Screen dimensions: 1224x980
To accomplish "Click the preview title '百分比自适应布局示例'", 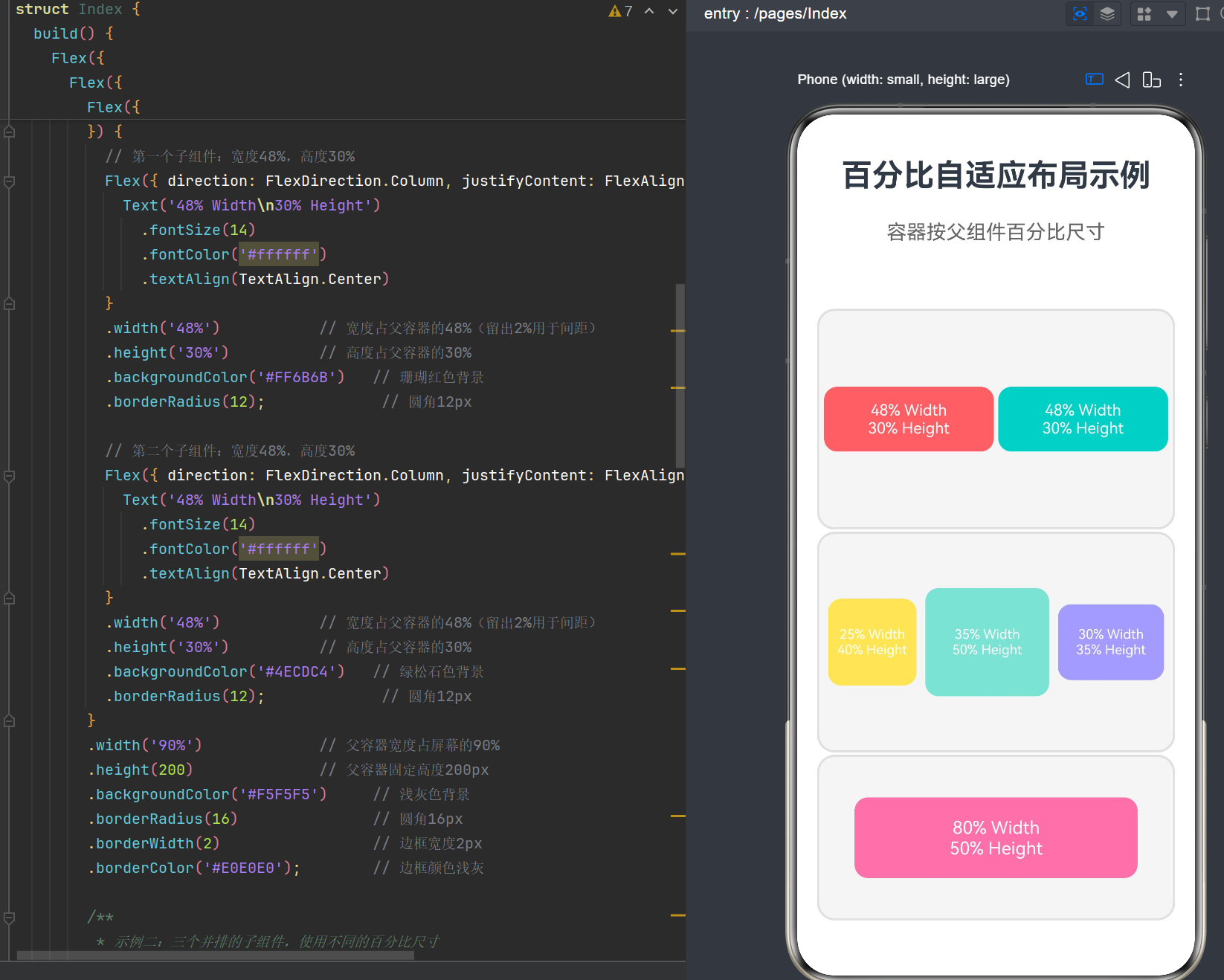I will click(996, 175).
